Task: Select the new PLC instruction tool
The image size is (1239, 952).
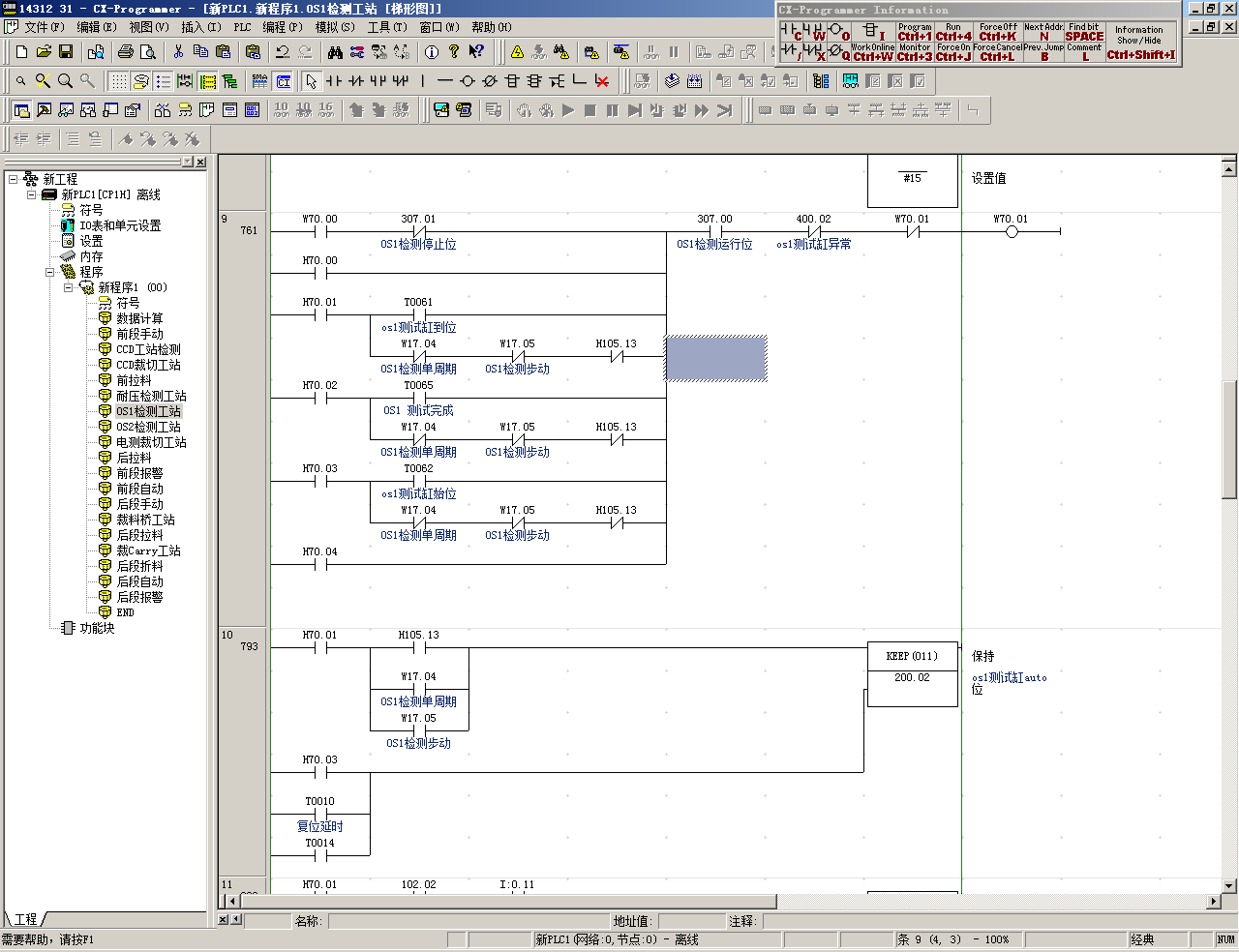Action: [512, 81]
